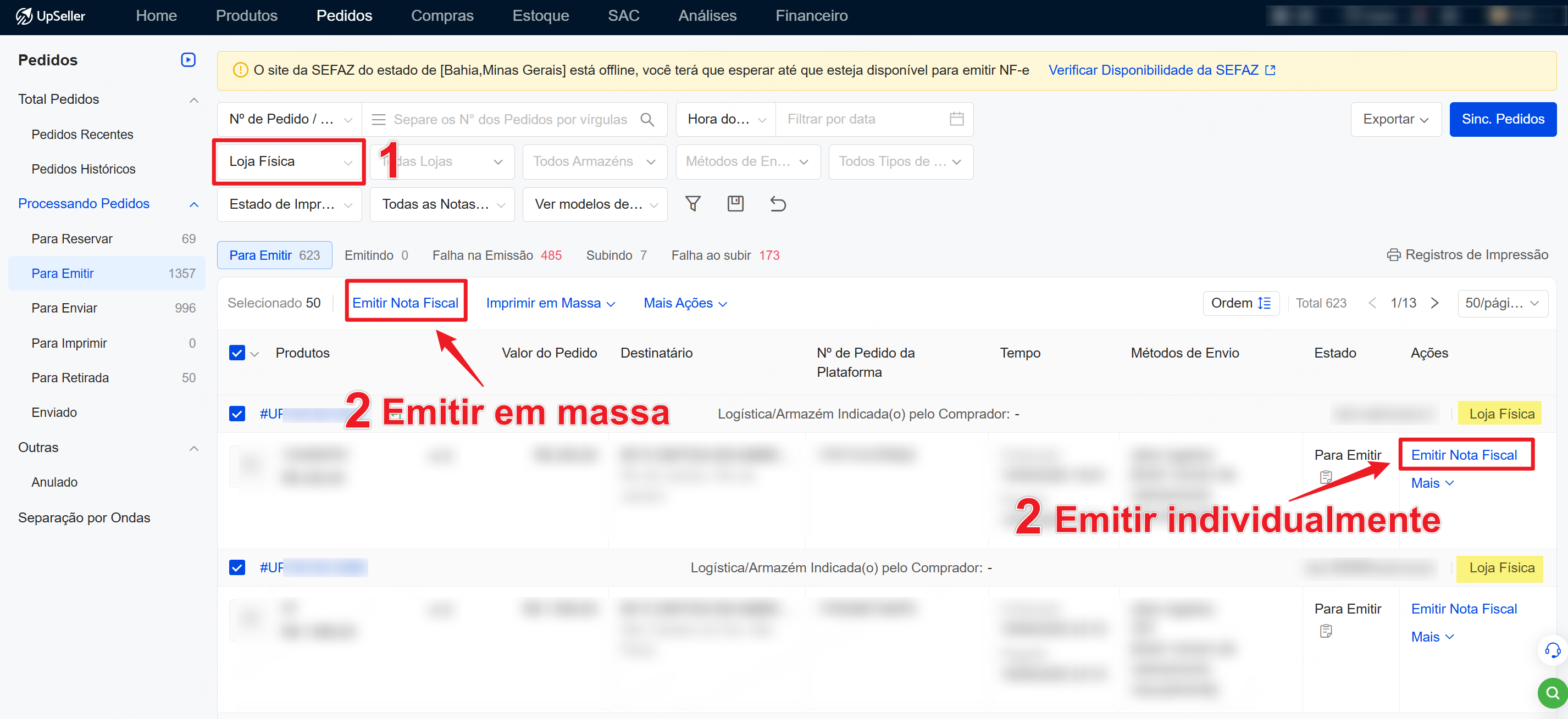Switch to Falha na Emissão tab

click(x=497, y=255)
